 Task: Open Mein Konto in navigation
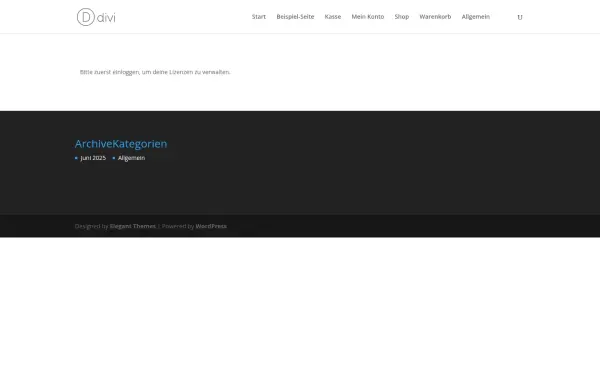pyautogui.click(x=368, y=16)
